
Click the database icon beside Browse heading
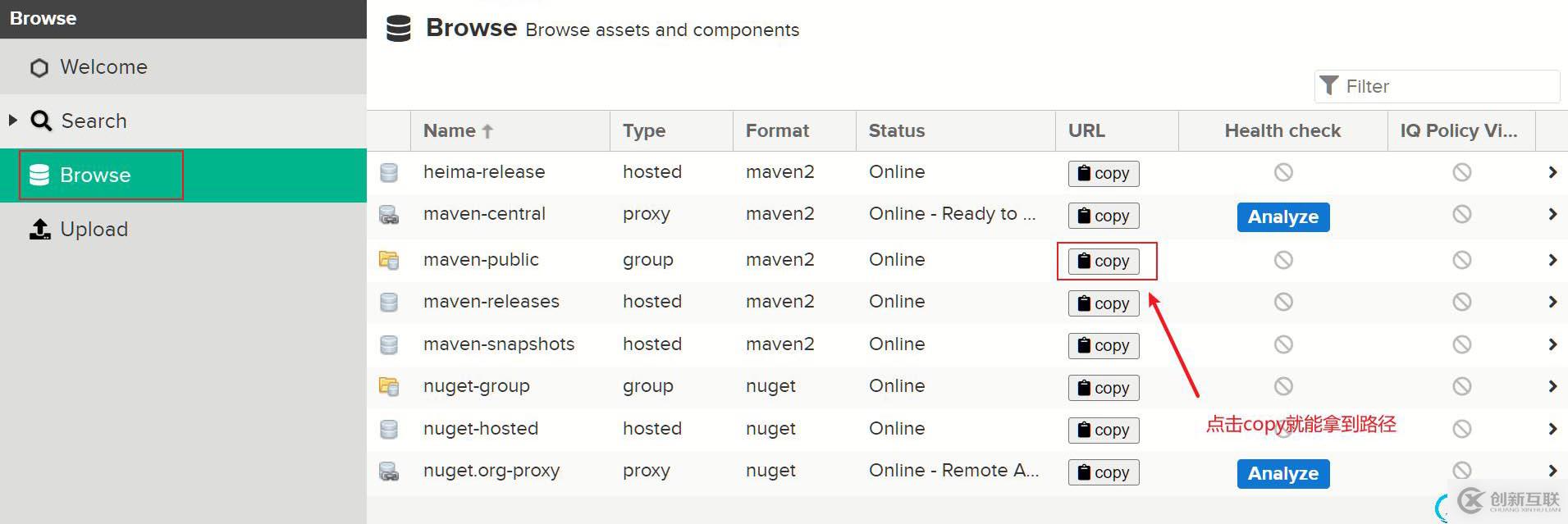click(399, 29)
